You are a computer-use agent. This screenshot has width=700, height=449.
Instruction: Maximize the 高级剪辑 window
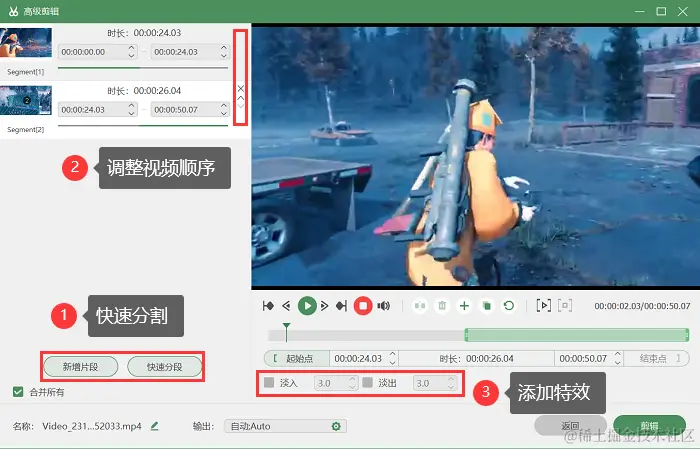(661, 11)
